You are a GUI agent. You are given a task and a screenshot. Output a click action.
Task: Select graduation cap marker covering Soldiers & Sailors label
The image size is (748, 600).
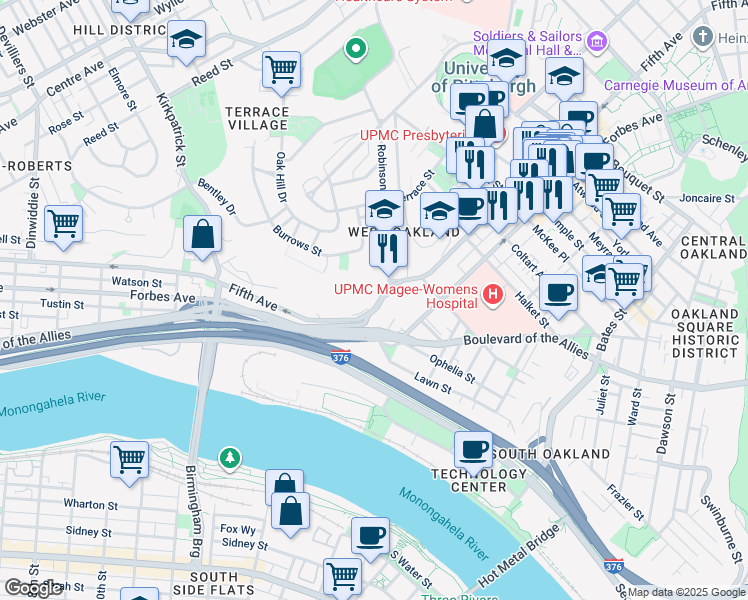coord(506,60)
